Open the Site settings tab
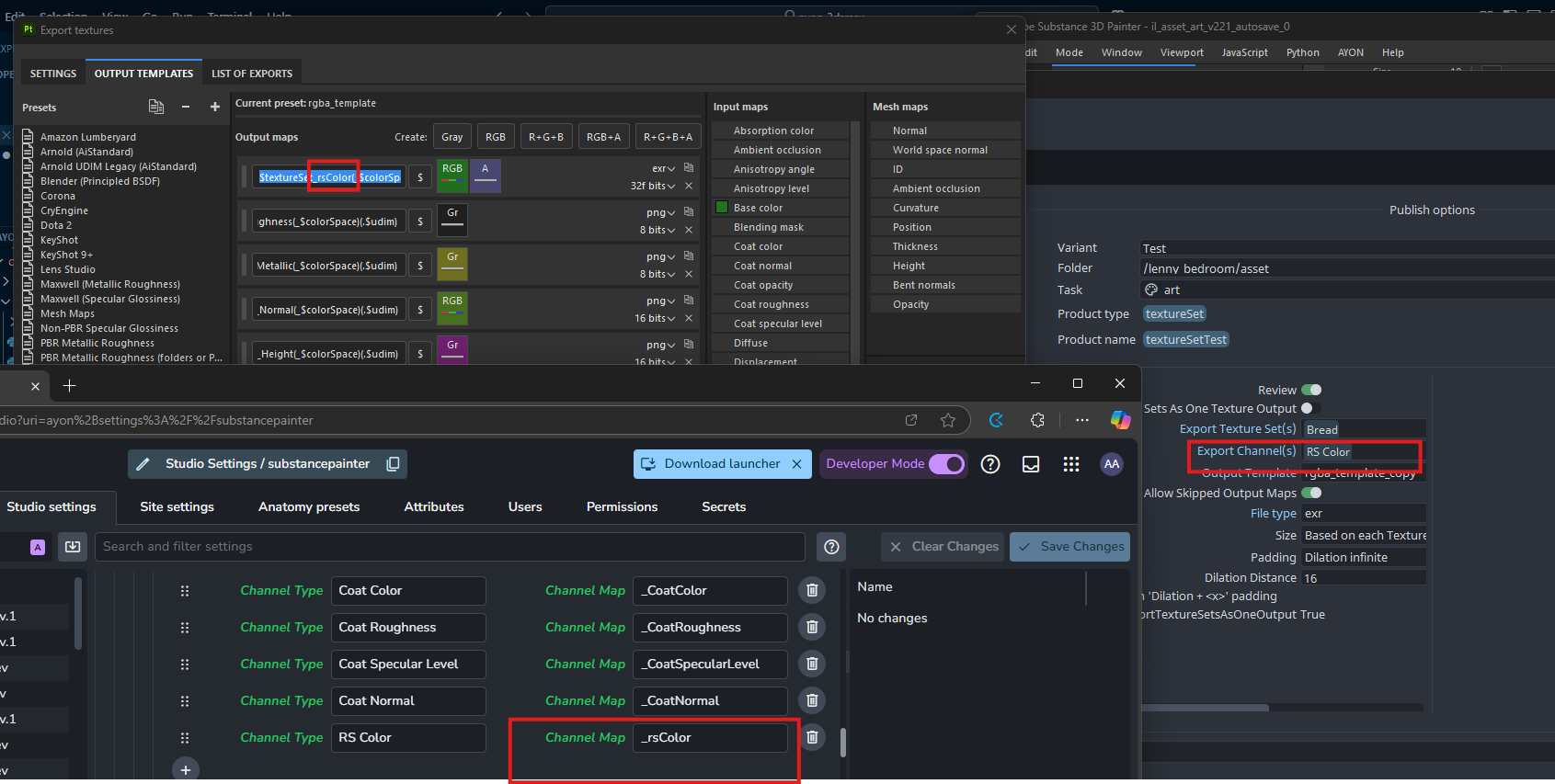 click(x=177, y=506)
